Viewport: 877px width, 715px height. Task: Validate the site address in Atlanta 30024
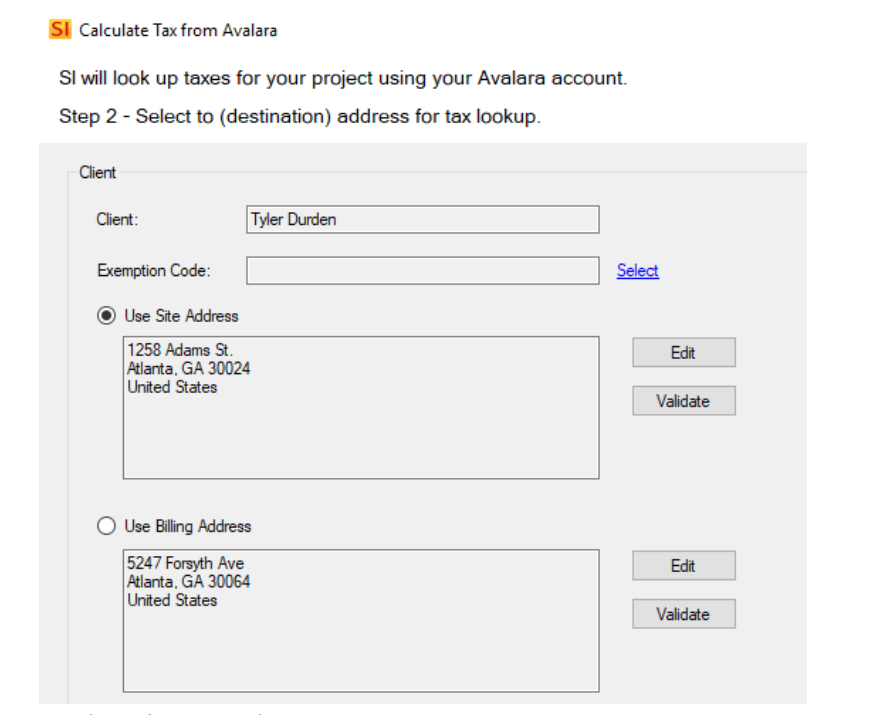(683, 401)
